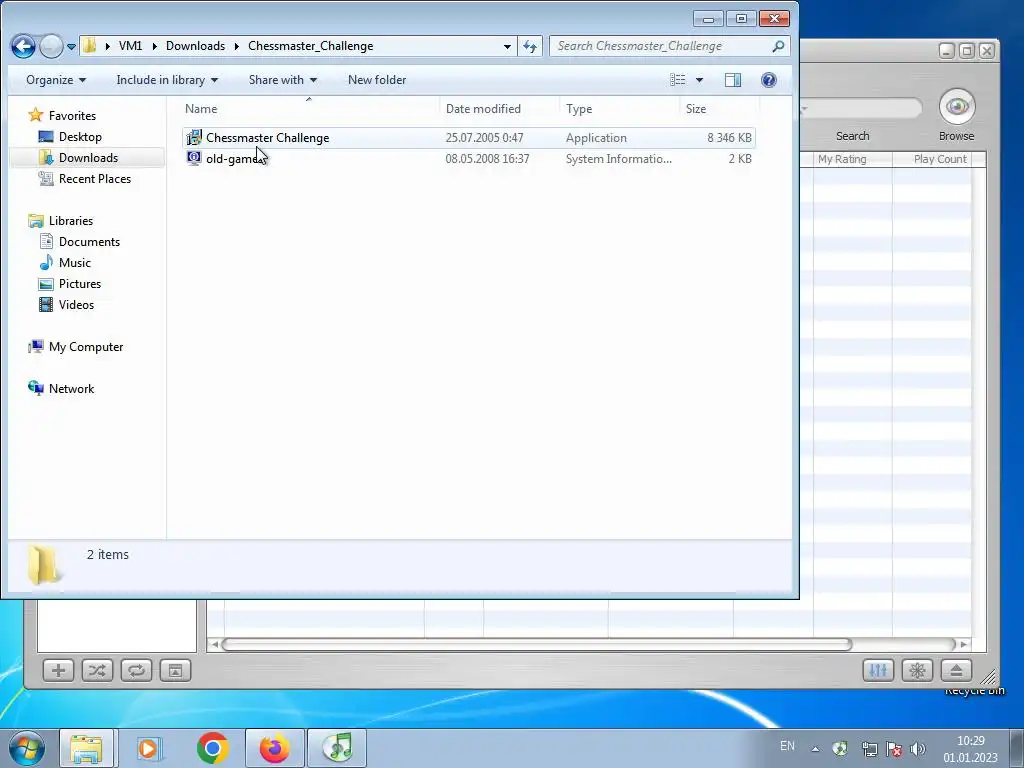The height and width of the screenshot is (768, 1024).
Task: Select Favorites in the navigation pane
Action: (x=72, y=116)
